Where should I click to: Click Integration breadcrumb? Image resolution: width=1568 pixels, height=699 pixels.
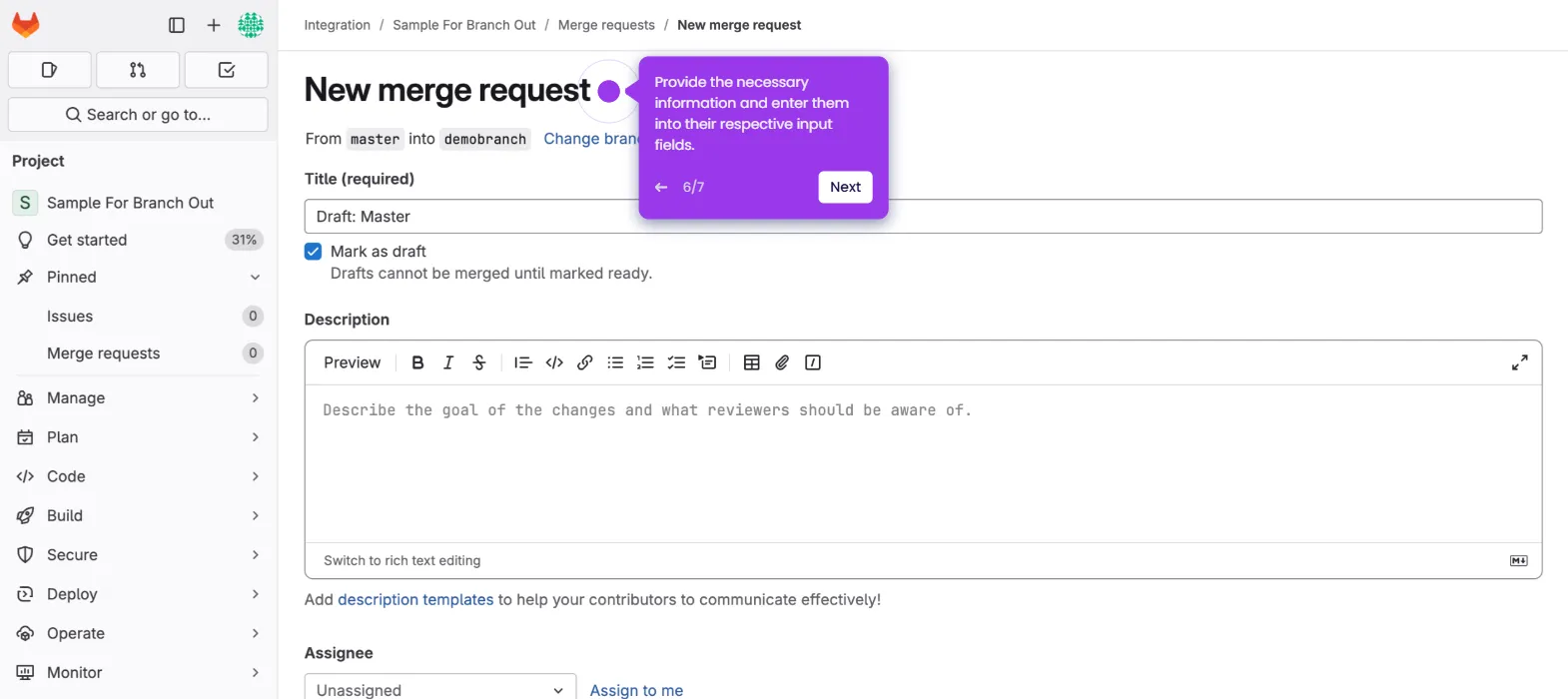338,25
